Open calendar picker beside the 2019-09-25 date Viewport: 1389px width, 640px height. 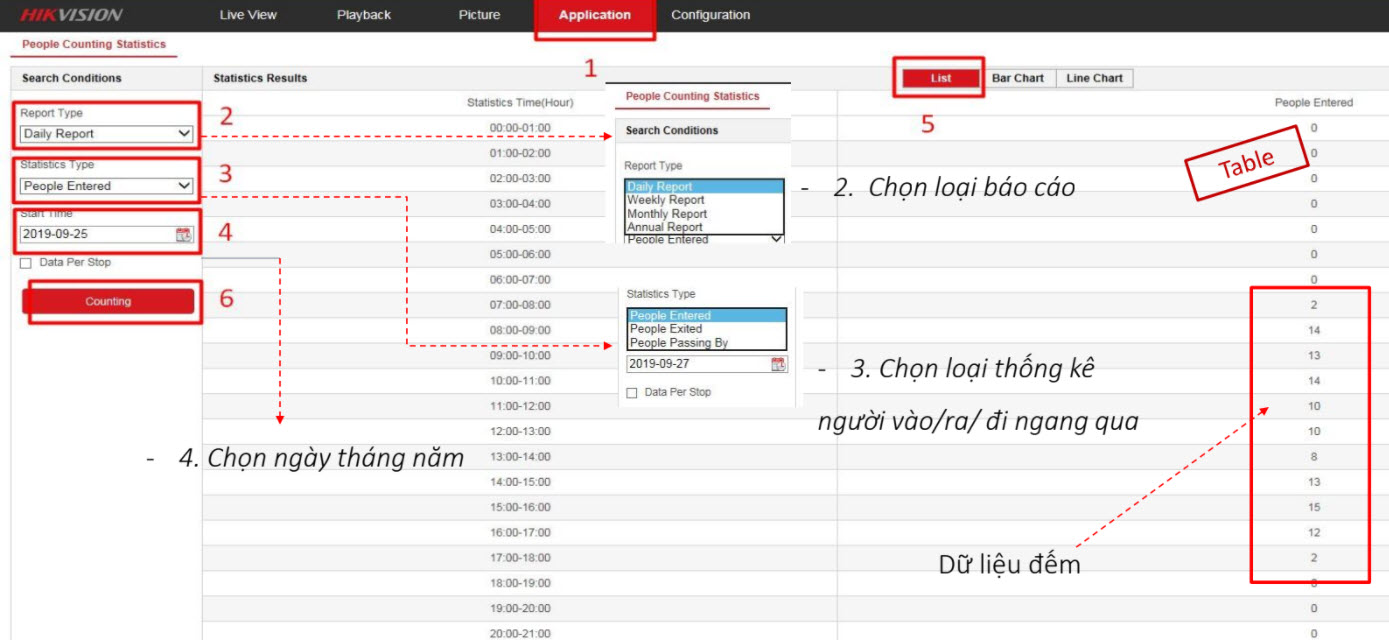coord(183,235)
